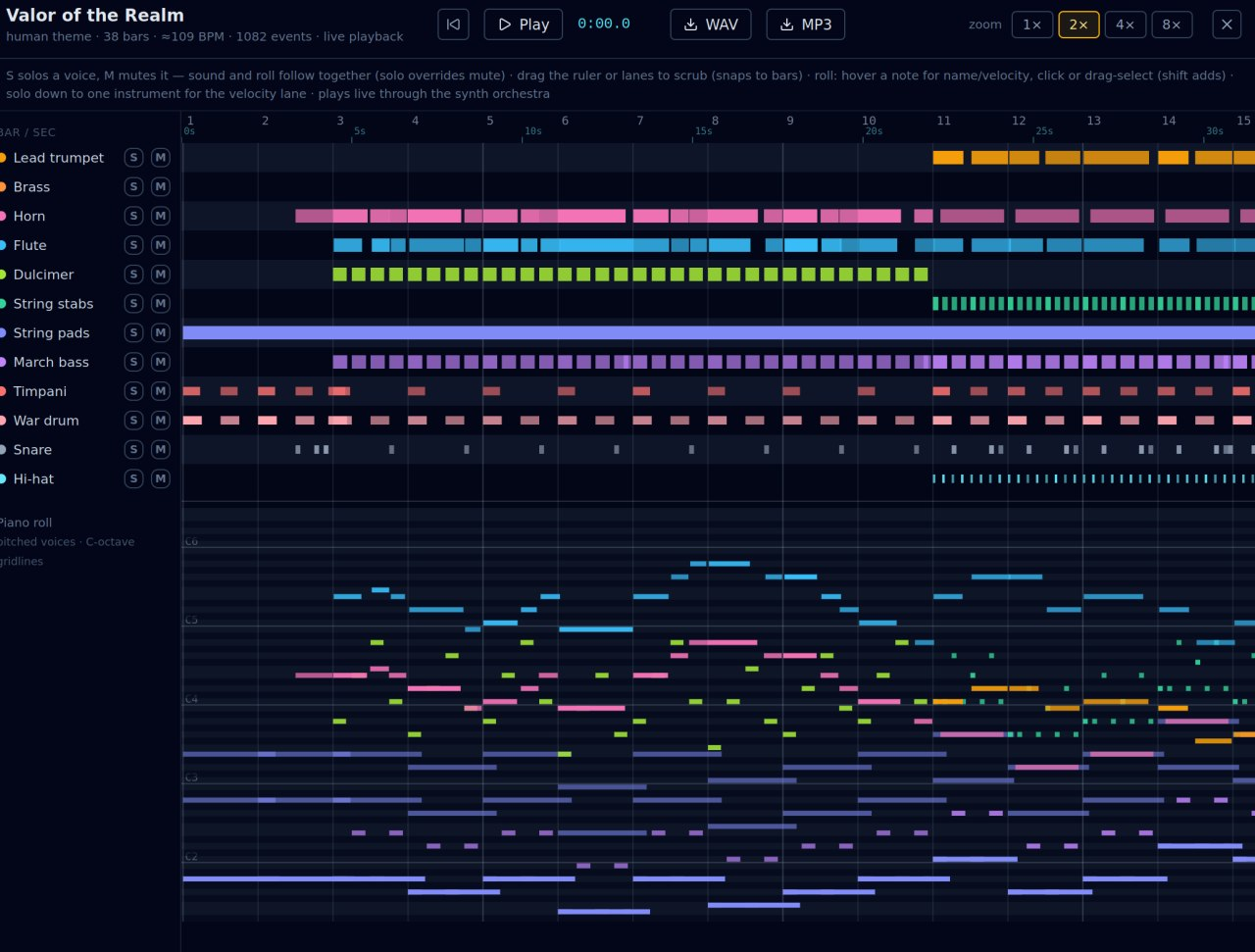Solo the Snare track

133,450
